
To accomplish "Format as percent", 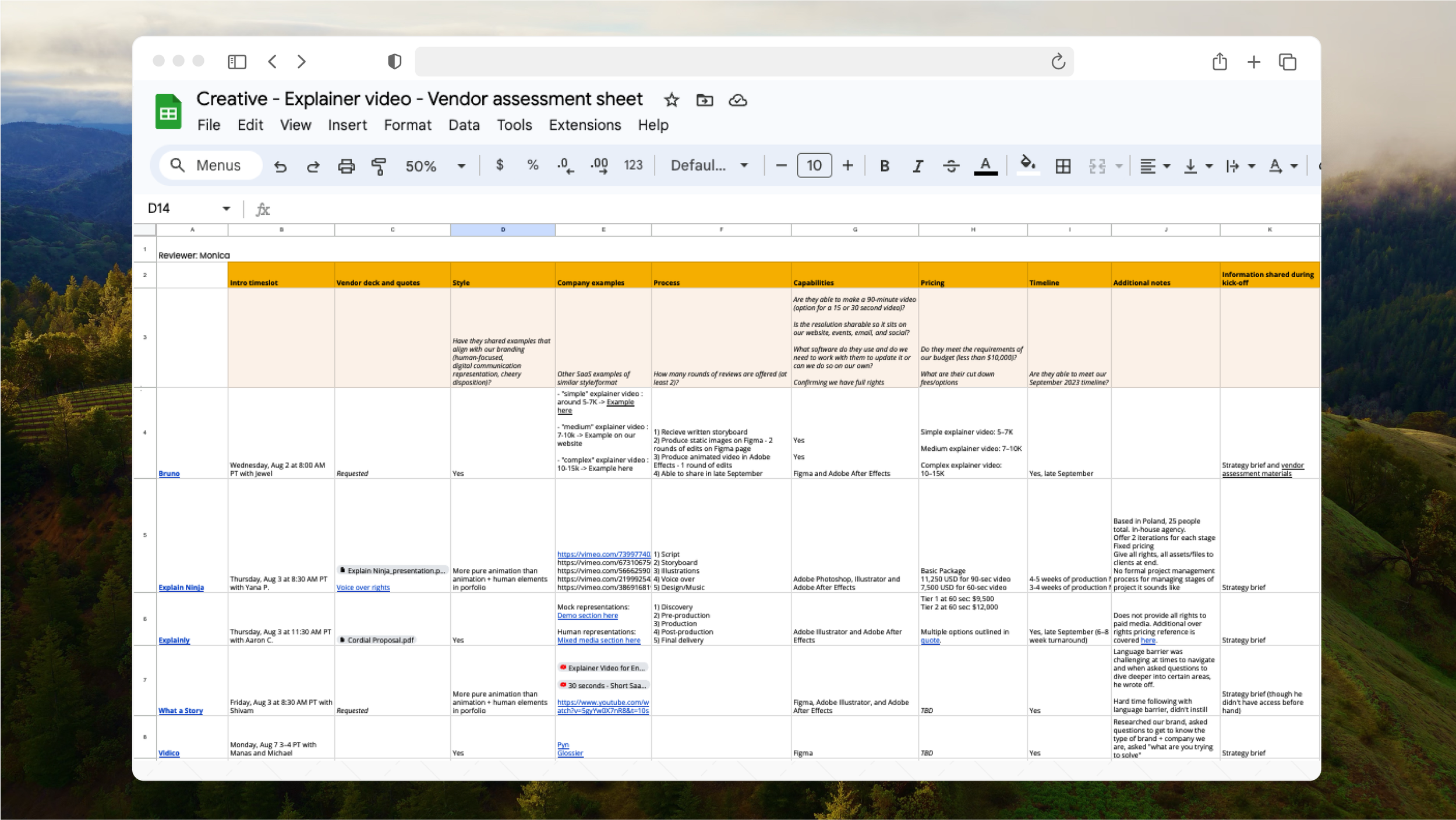I will click(533, 165).
